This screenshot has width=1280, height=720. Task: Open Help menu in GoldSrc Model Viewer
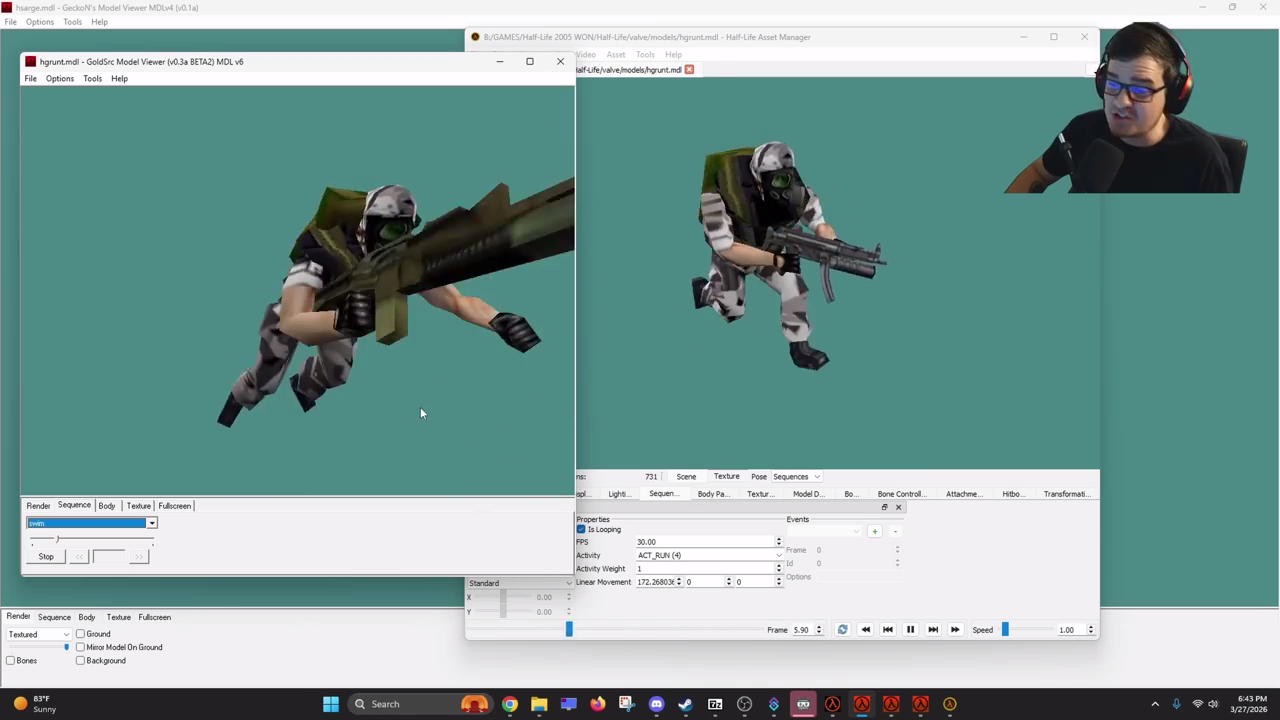pos(119,79)
